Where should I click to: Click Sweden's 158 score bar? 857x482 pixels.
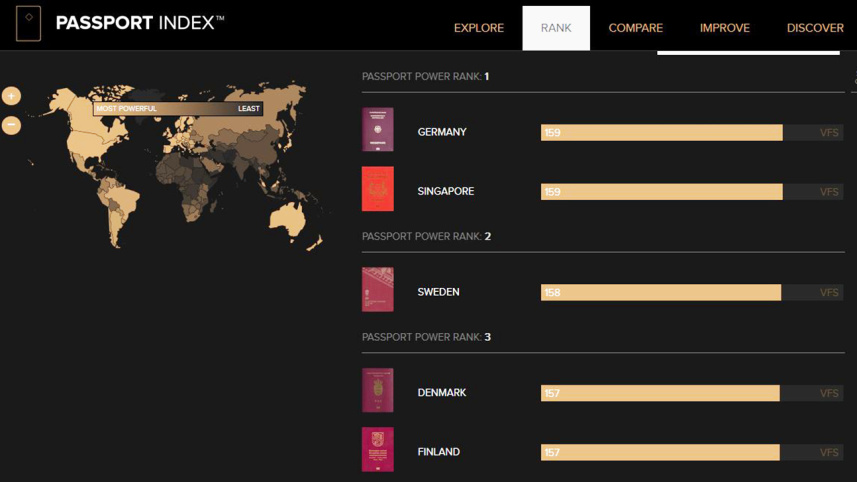click(660, 293)
